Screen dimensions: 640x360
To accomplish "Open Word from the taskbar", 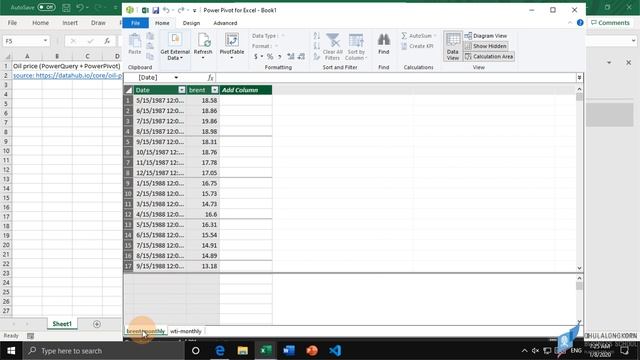I will 289,351.
